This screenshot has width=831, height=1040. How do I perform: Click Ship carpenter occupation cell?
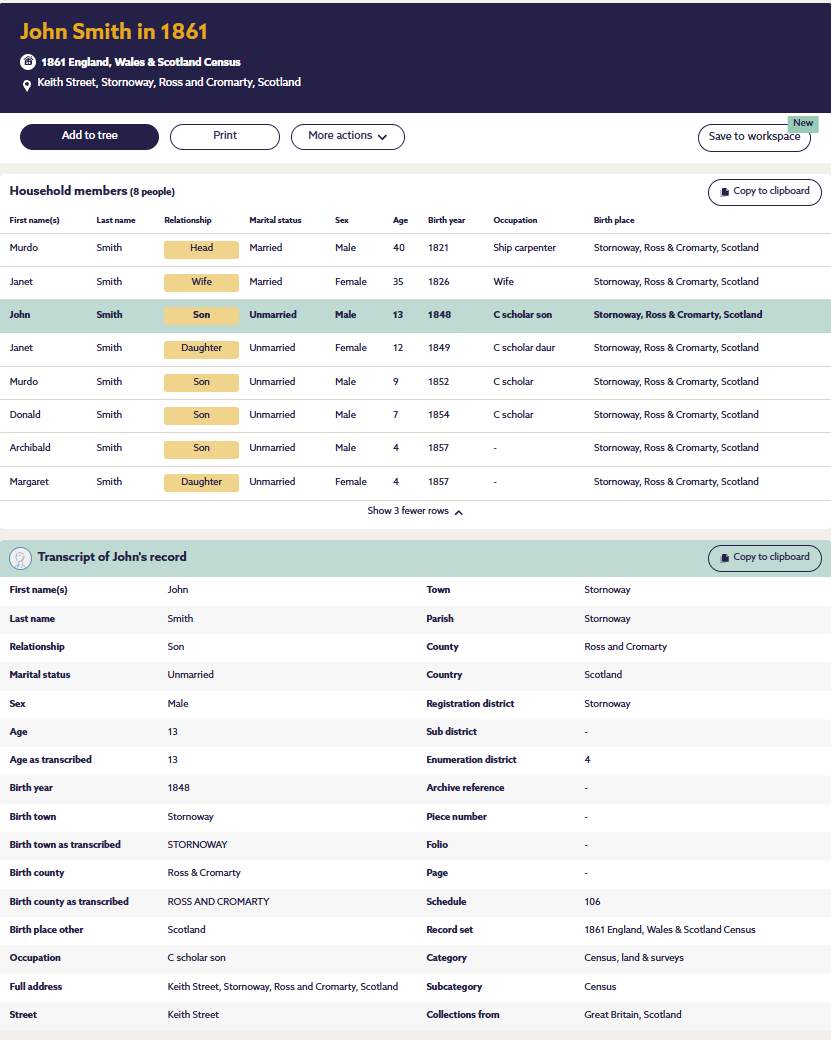pos(525,247)
